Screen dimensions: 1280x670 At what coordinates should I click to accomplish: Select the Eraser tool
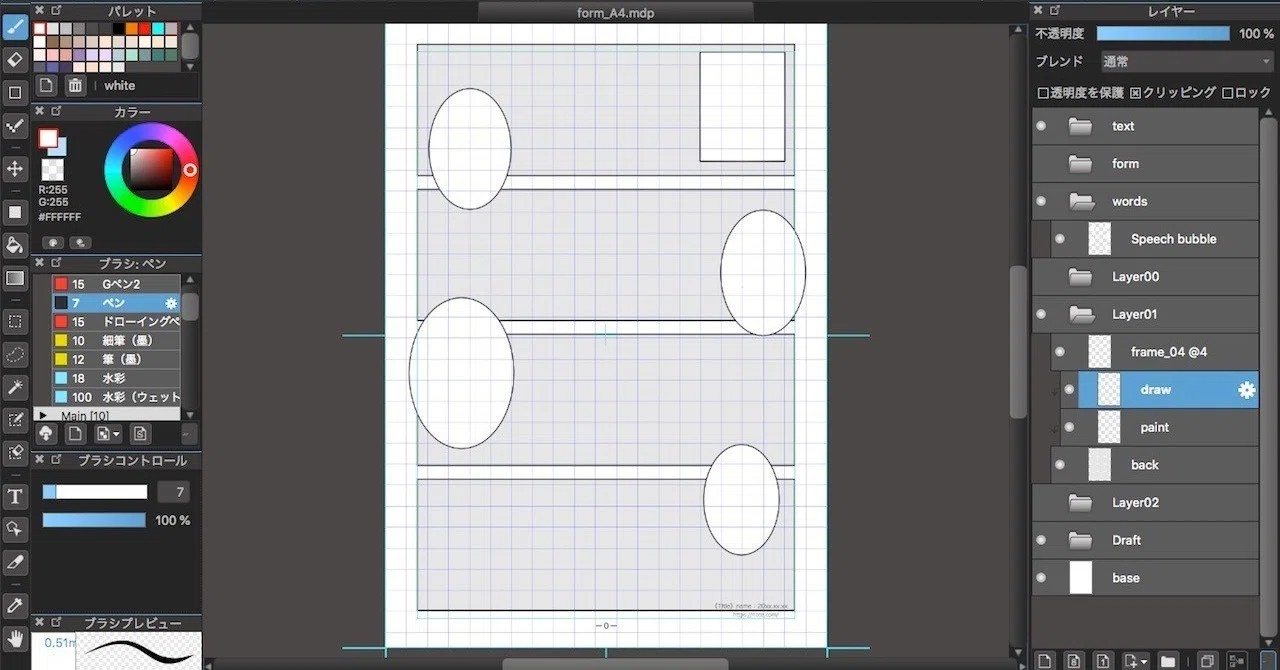click(15, 59)
